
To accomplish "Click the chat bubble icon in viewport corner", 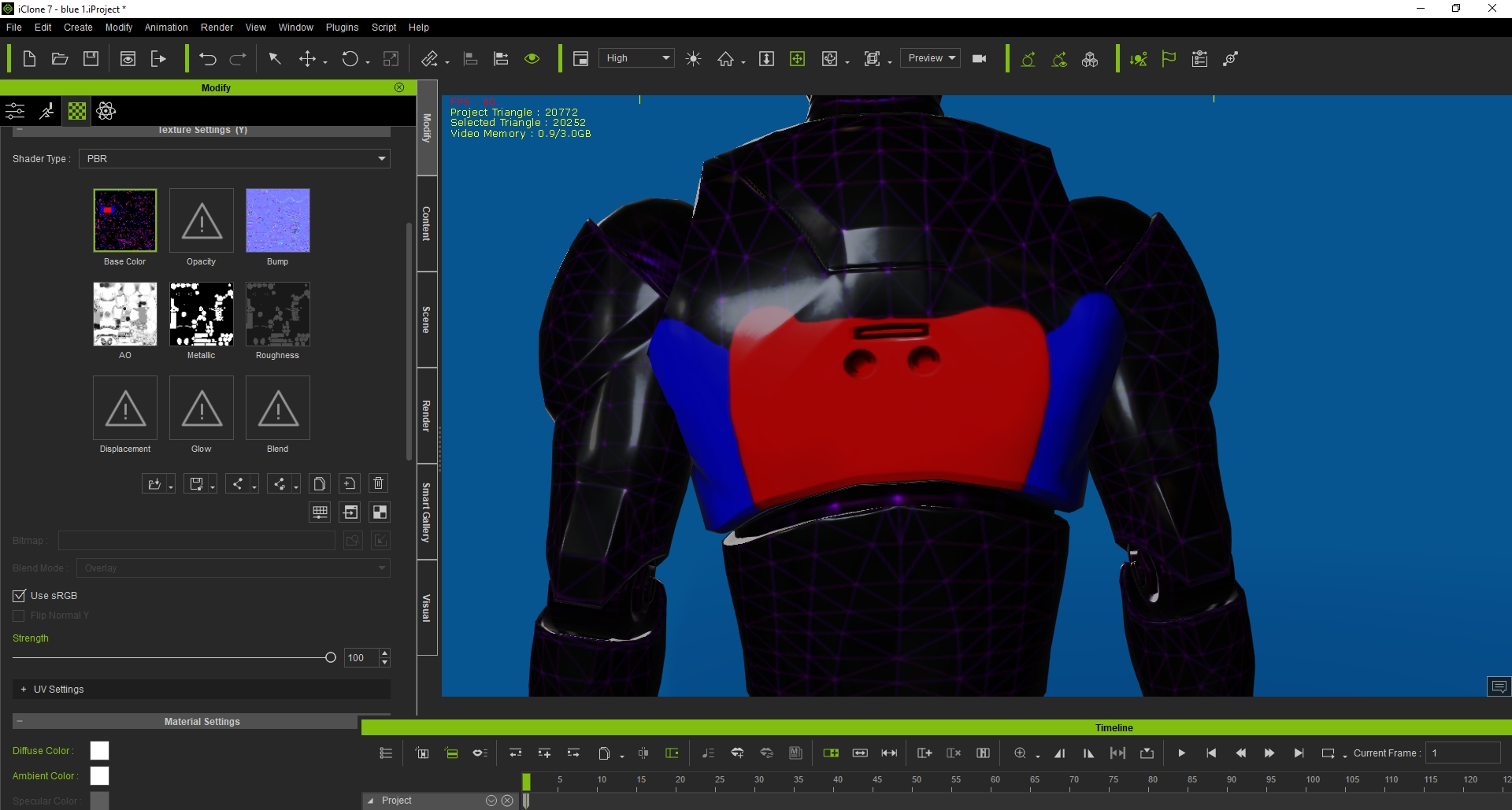I will click(x=1499, y=687).
